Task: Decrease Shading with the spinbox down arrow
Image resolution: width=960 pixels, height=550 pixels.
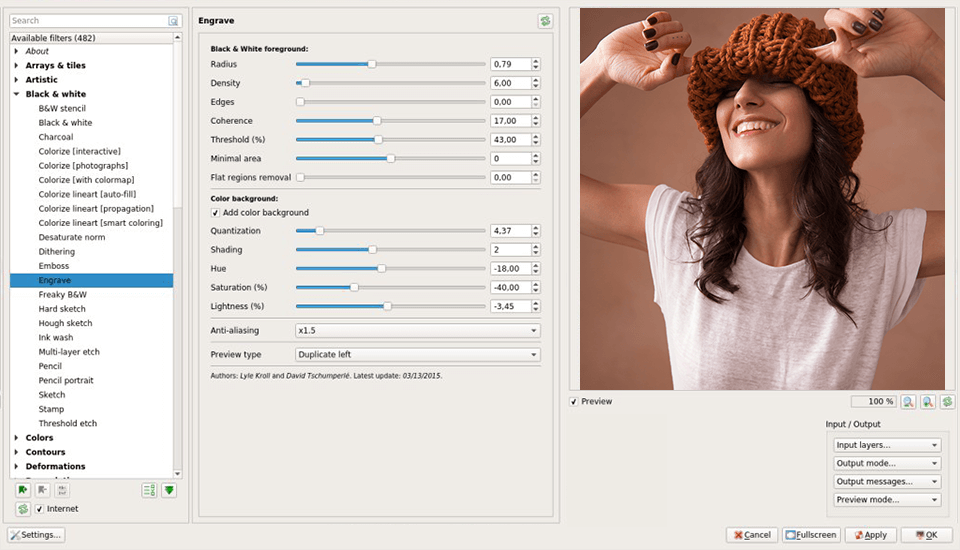Action: coord(536,253)
